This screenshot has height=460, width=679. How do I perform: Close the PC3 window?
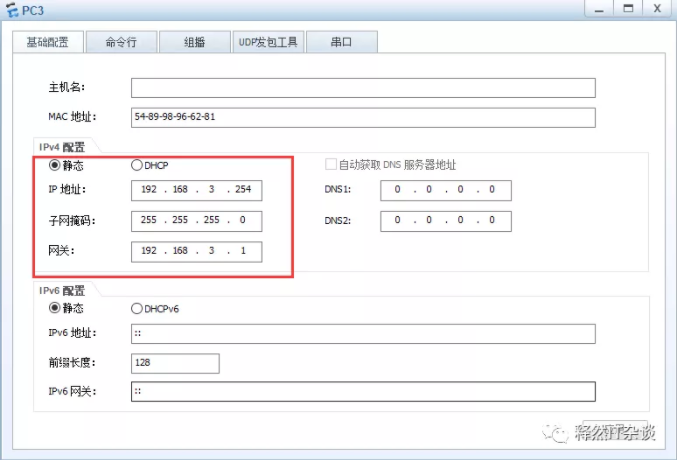(657, 9)
